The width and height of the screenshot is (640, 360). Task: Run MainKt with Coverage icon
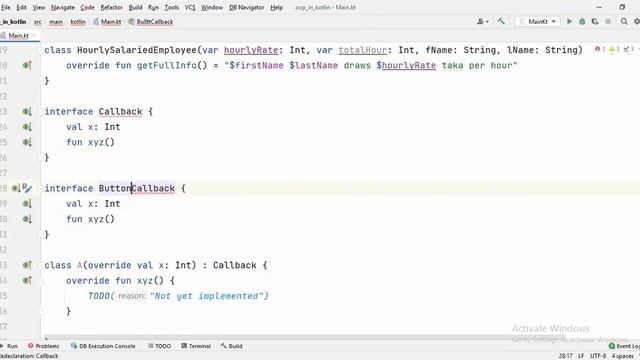595,21
